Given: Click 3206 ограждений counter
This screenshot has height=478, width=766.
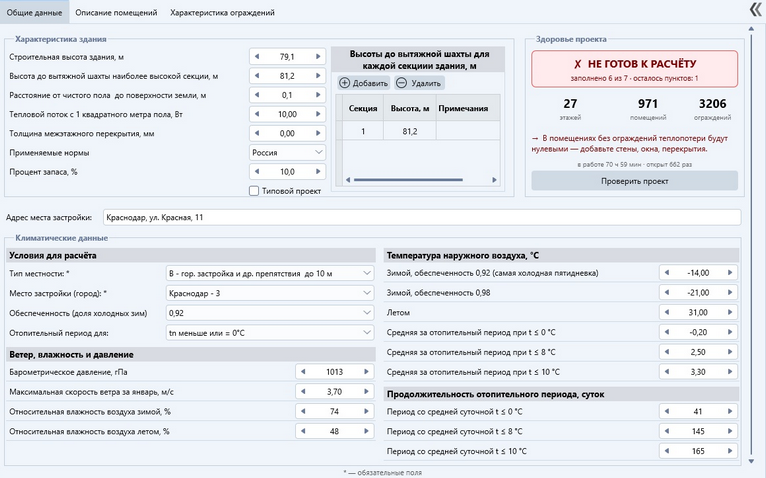Looking at the screenshot, I should click(712, 109).
